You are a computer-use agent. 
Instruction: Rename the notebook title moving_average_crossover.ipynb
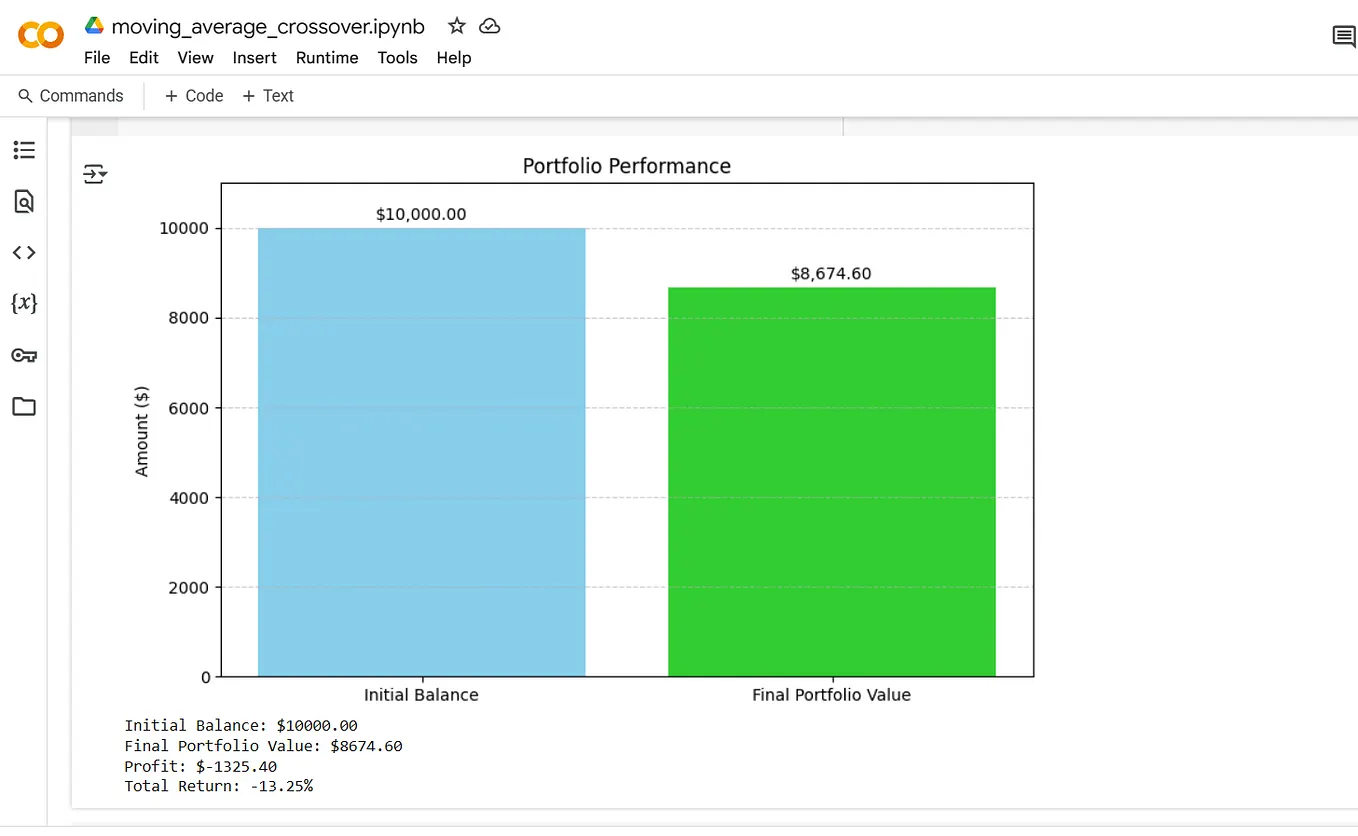267,26
